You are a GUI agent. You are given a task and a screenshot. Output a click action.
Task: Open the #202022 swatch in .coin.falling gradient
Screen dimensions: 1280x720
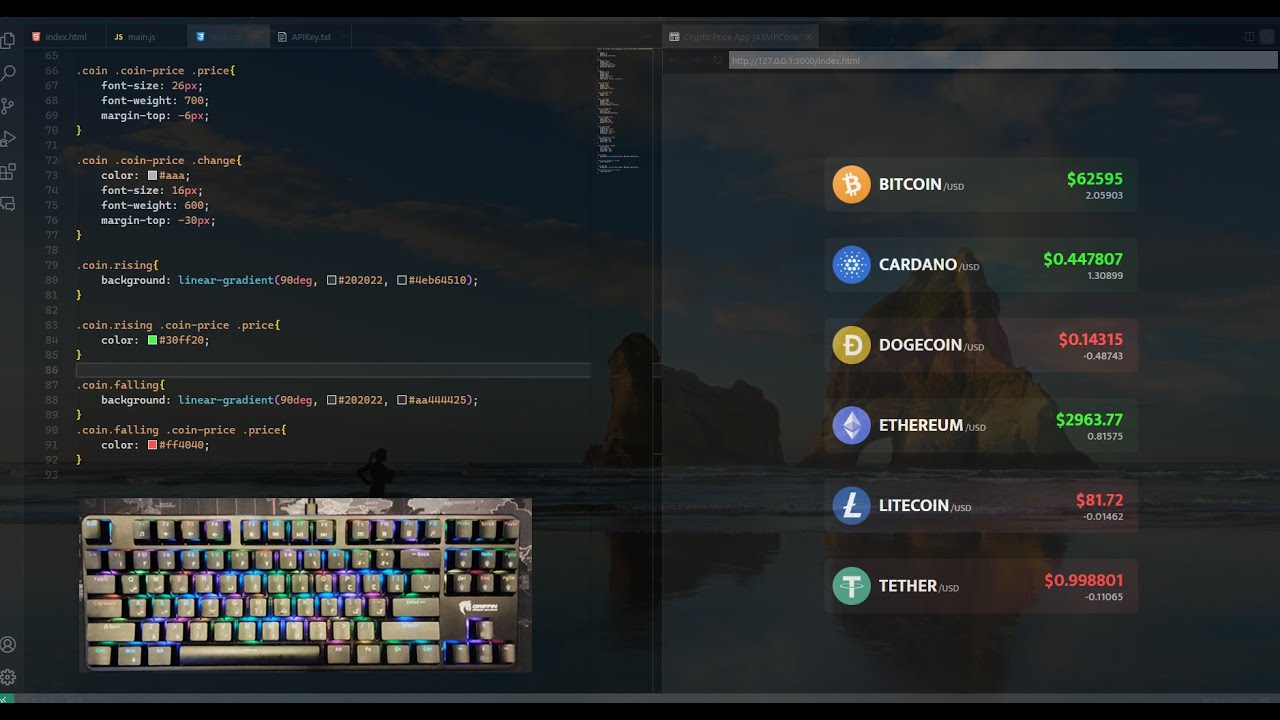(331, 400)
